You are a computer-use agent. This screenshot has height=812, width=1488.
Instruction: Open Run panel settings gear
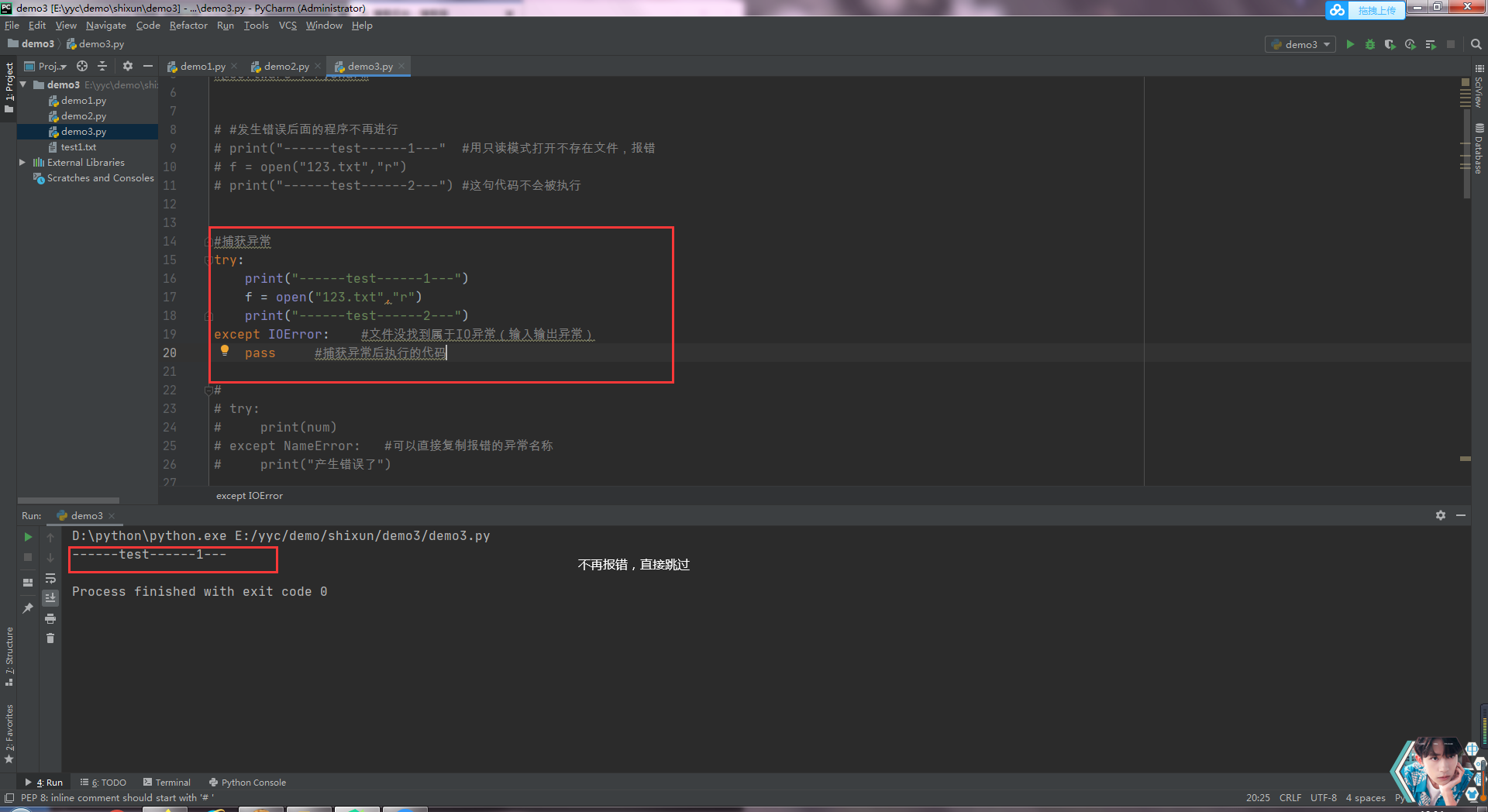click(1441, 515)
